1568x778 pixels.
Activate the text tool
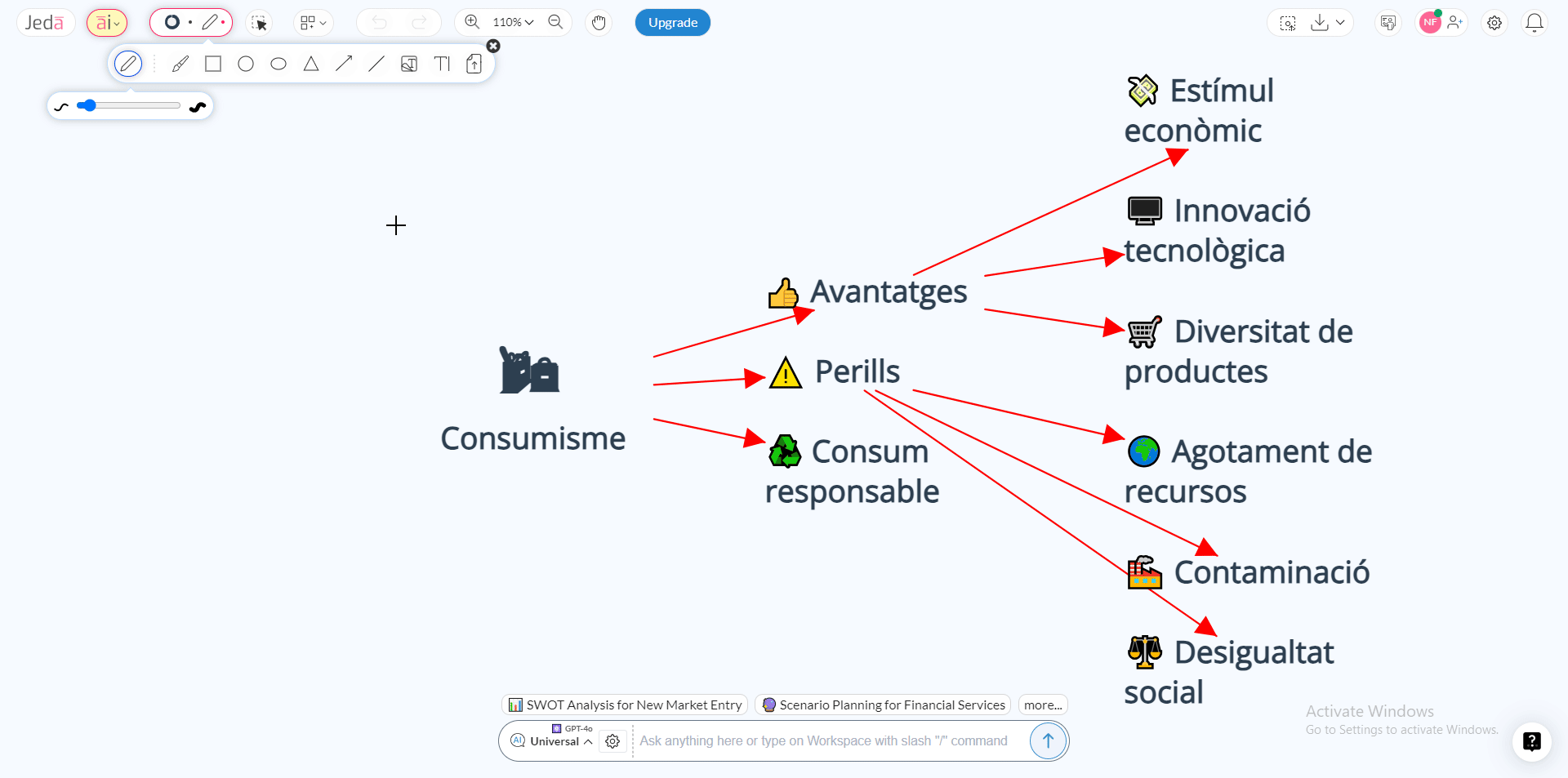coord(442,64)
